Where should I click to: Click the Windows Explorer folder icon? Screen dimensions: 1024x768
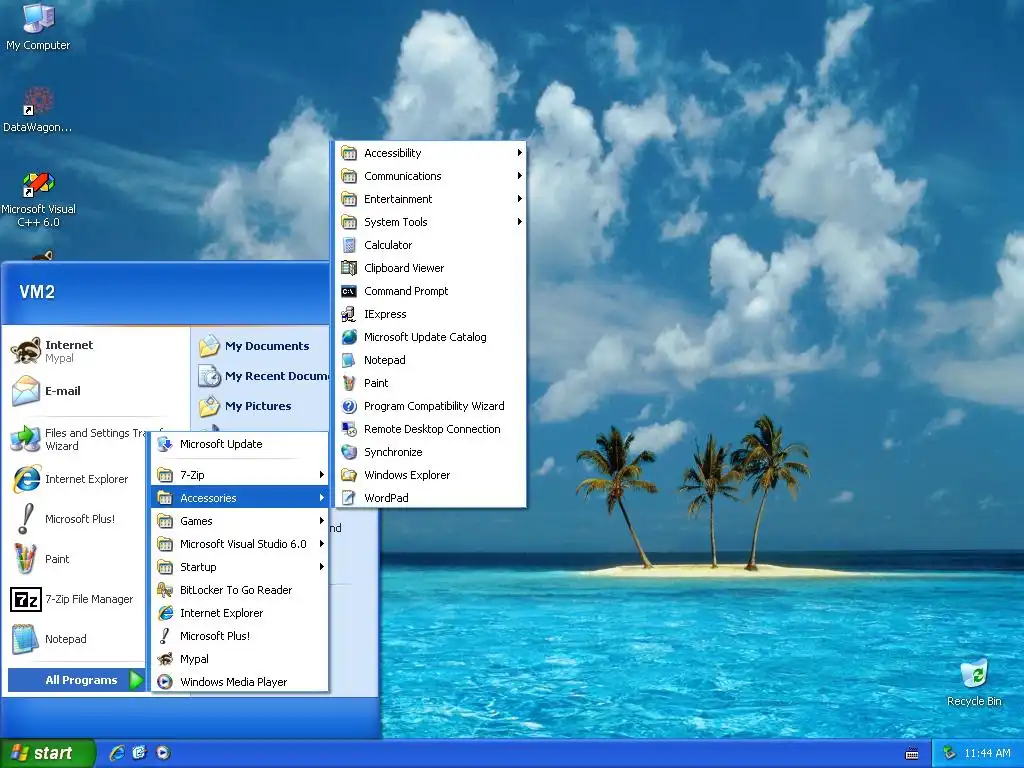tap(349, 475)
